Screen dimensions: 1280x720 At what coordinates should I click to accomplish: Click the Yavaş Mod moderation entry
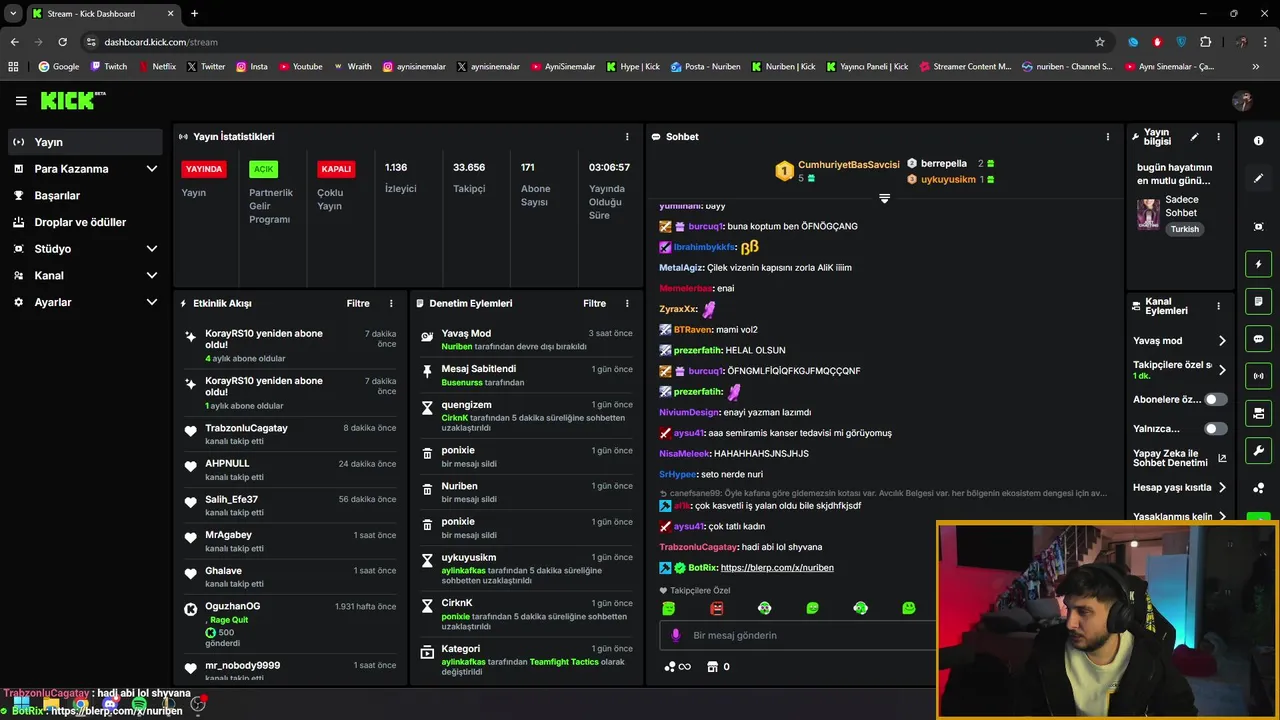[x=527, y=339]
